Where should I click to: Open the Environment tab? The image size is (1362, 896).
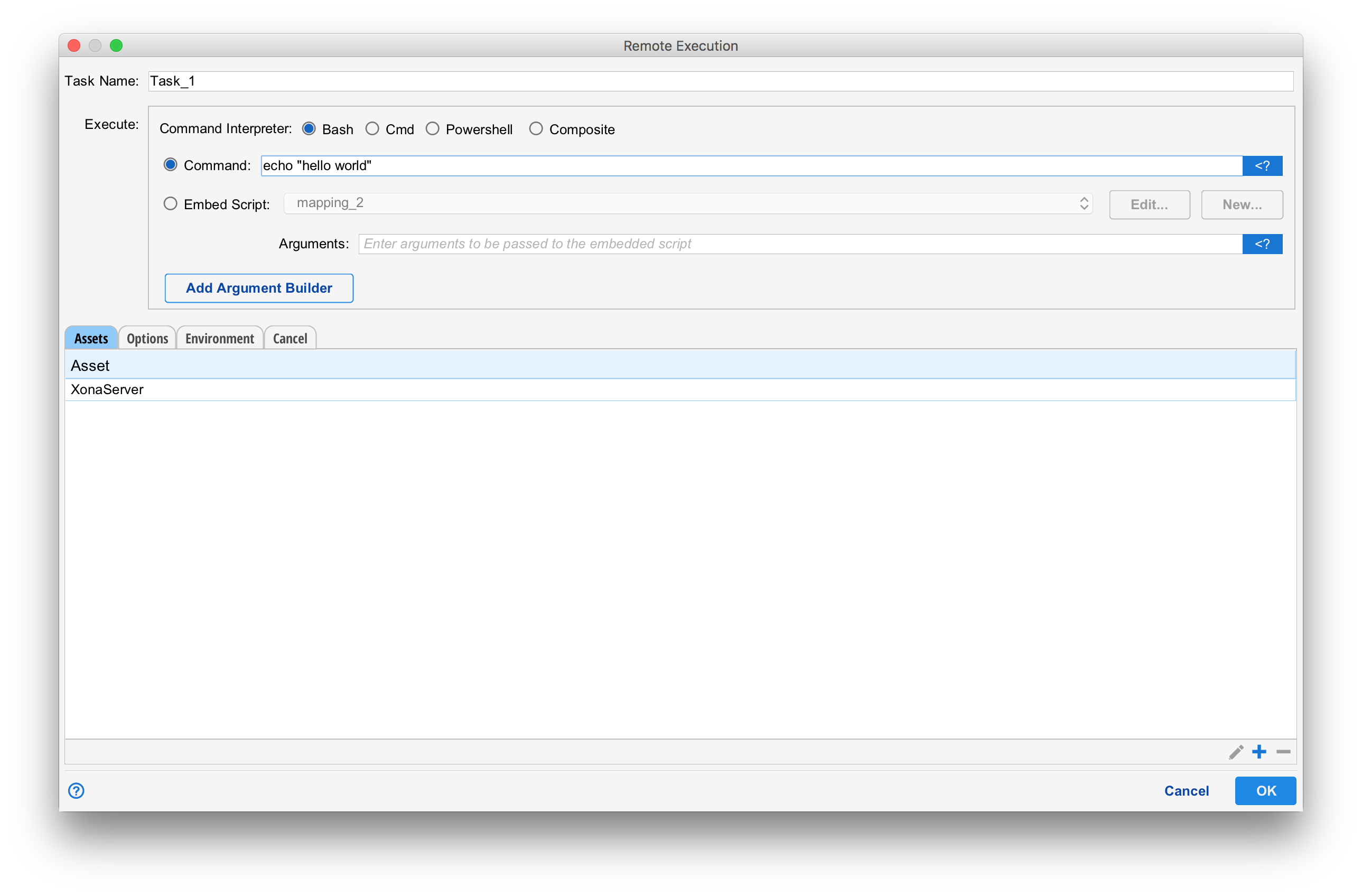coord(220,338)
